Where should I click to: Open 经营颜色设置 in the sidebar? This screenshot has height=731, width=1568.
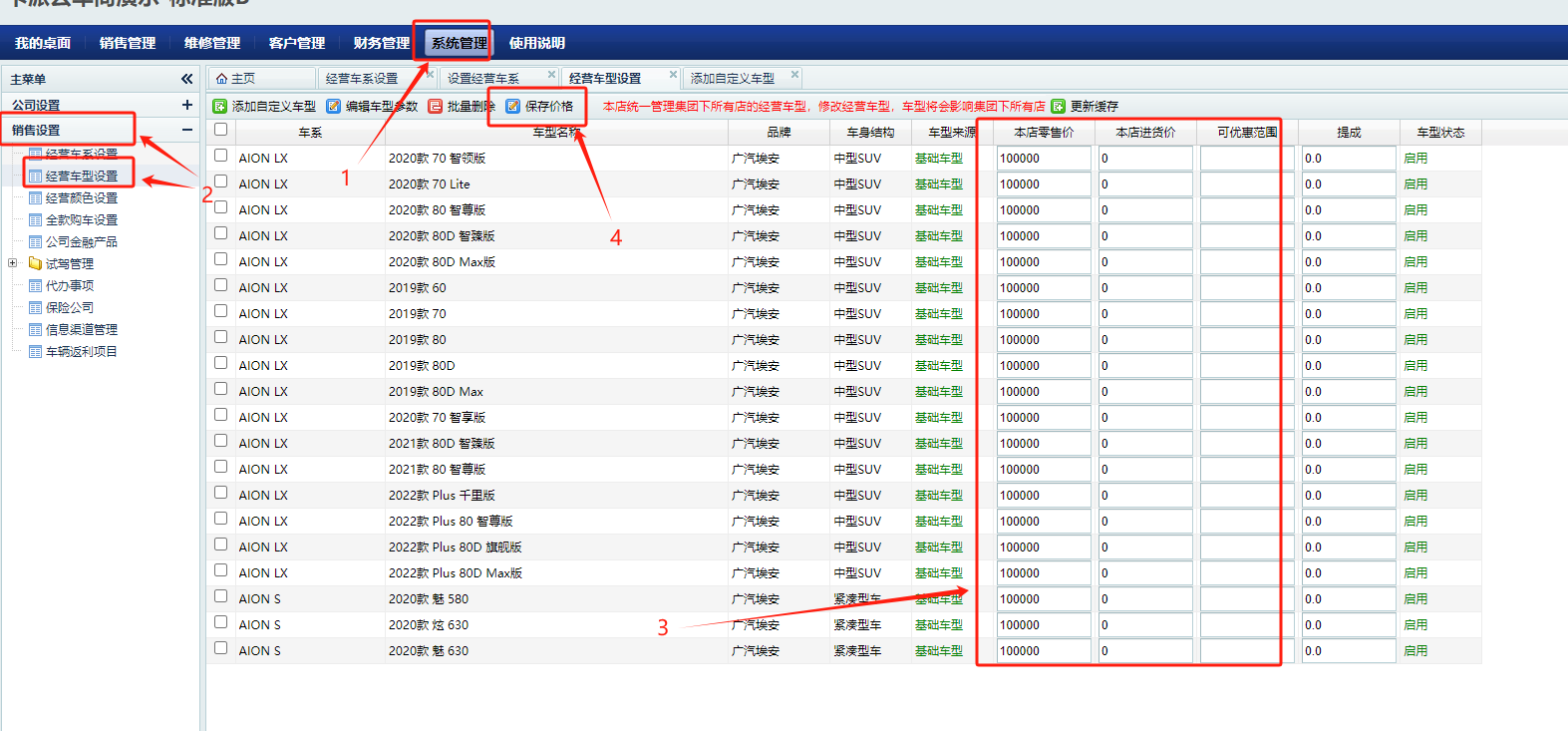[x=82, y=197]
